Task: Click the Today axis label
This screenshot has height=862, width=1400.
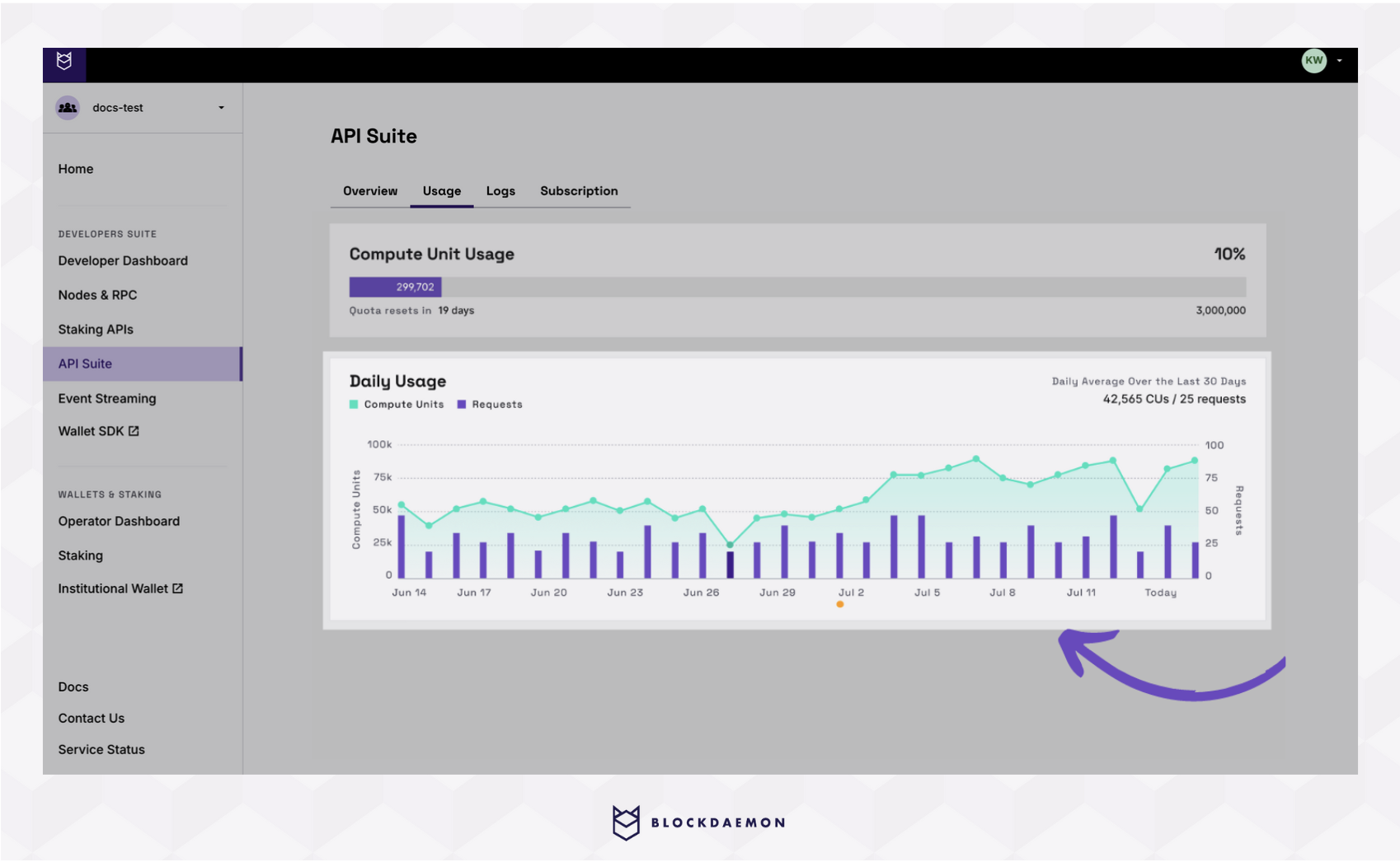Action: point(1160,593)
